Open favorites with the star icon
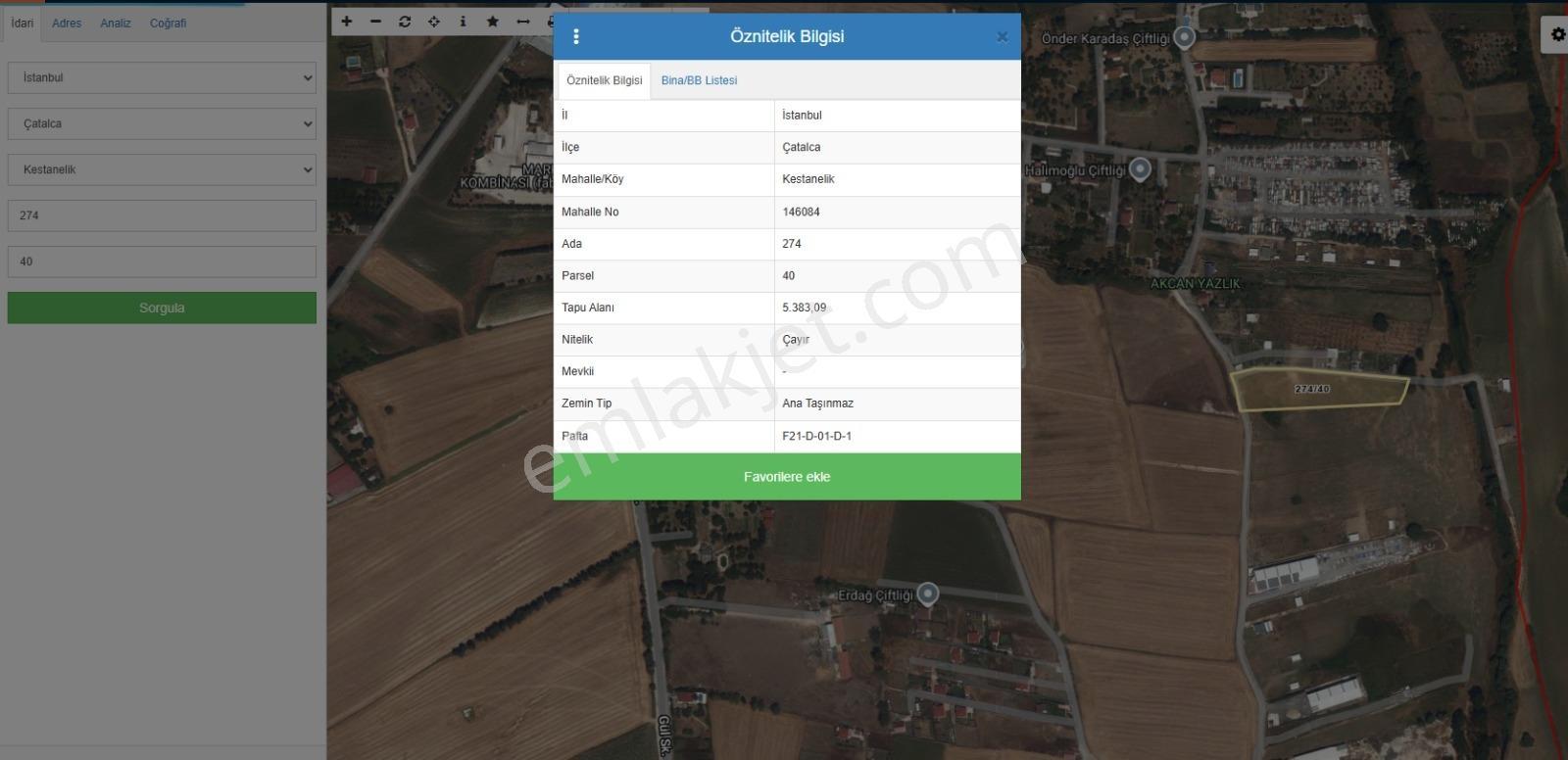The height and width of the screenshot is (760, 1568). coord(493,22)
